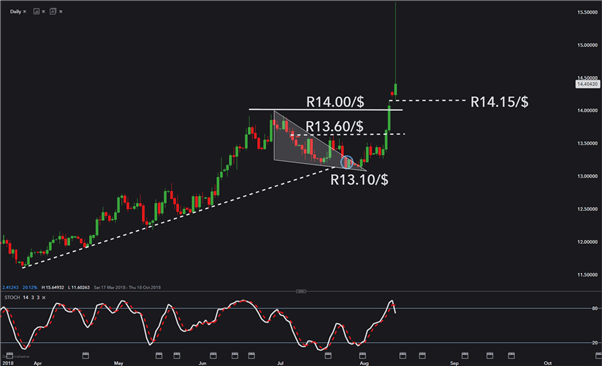Click the calendar event icon near Apr
The height and width of the screenshot is (366, 602).
(10, 355)
